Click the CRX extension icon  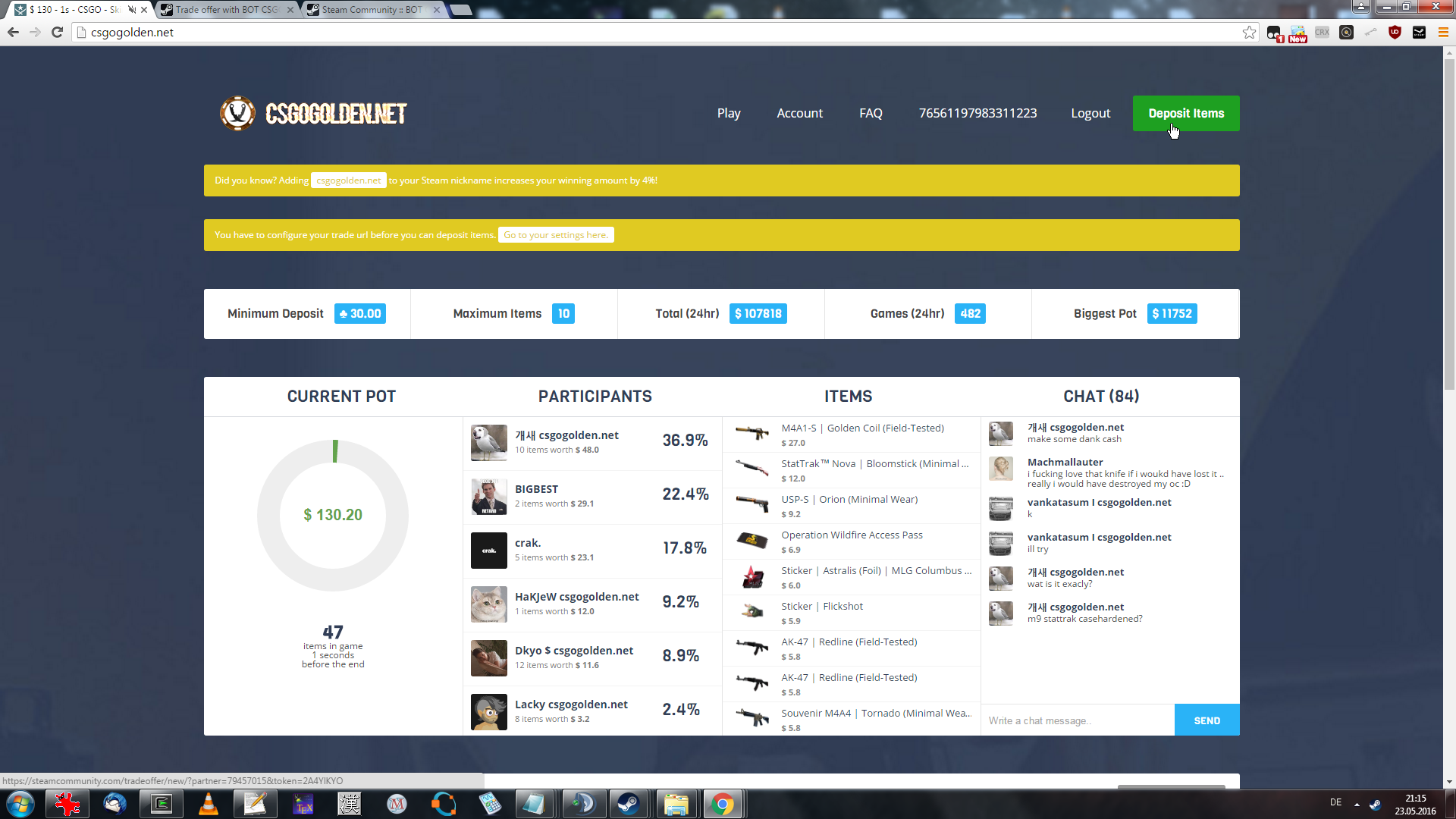tap(1322, 33)
